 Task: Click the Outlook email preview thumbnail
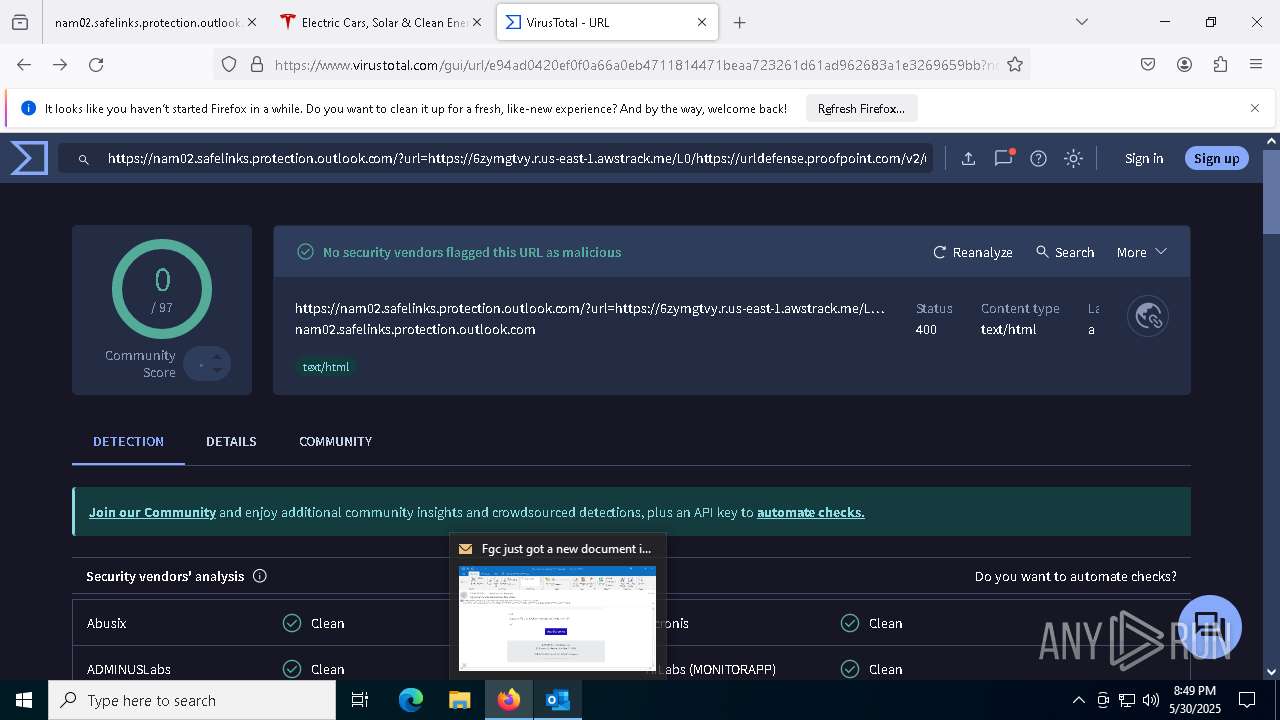click(557, 618)
